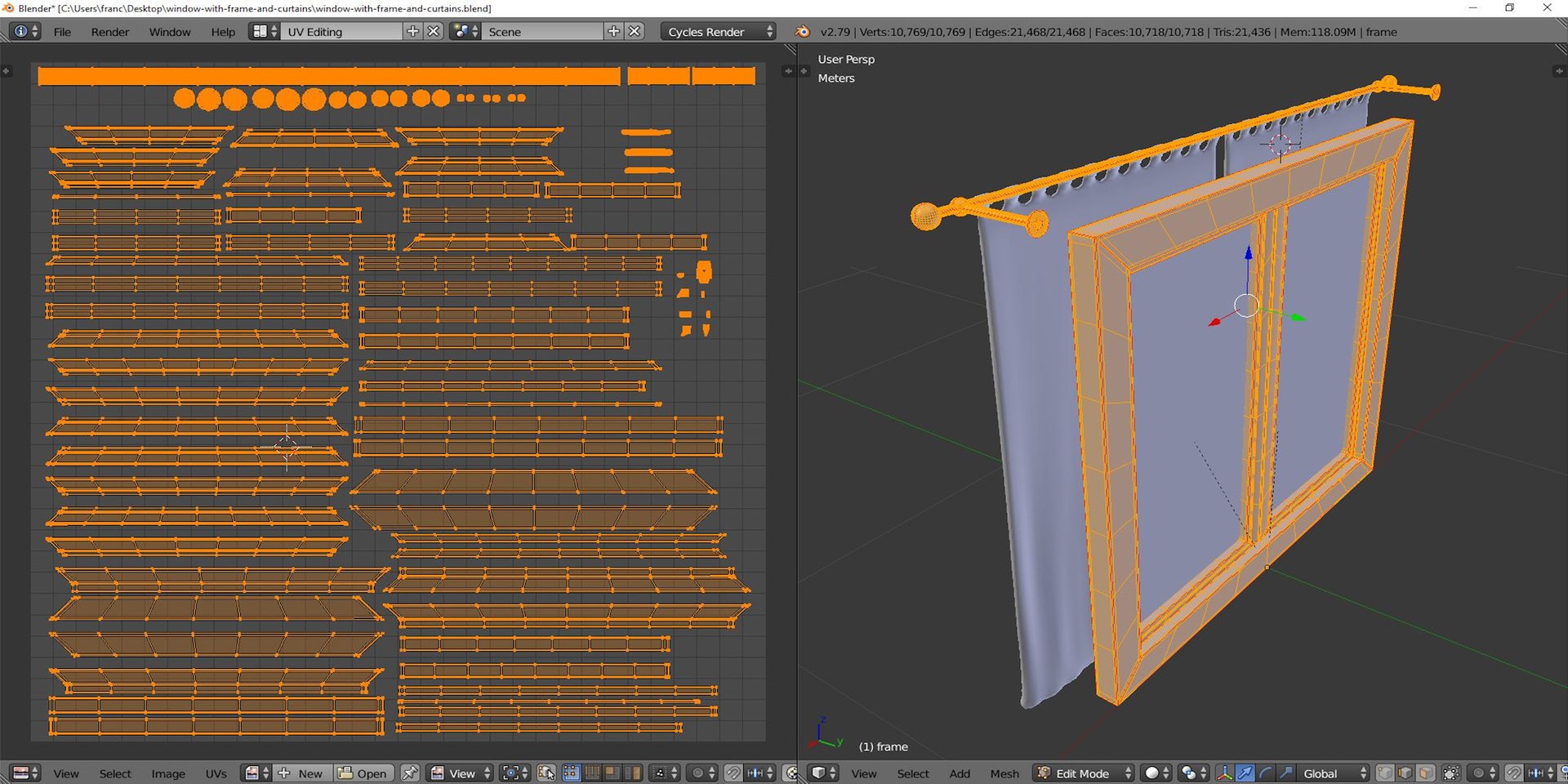Screen dimensions: 1568x784
Task: Select mesh vertex select mode
Action: pyautogui.click(x=1385, y=773)
